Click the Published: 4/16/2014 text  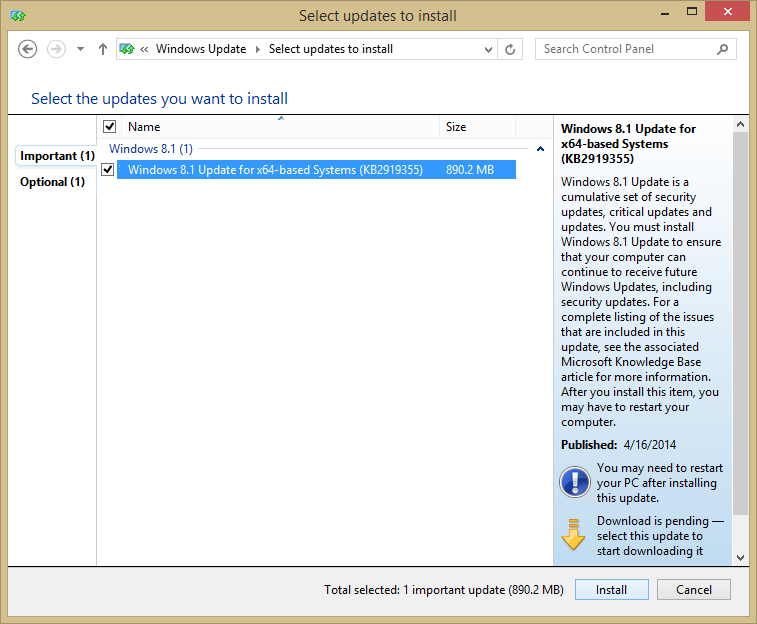coord(618,444)
